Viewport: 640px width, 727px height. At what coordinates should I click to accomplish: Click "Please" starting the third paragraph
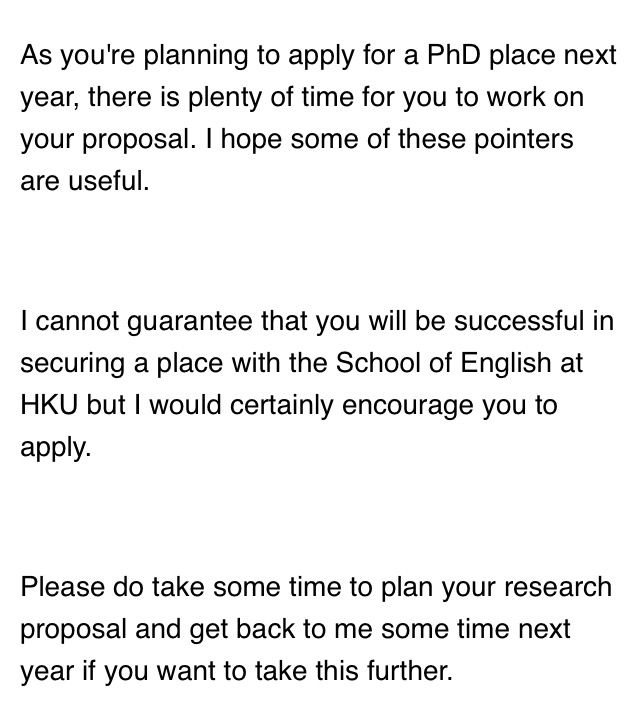point(61,586)
